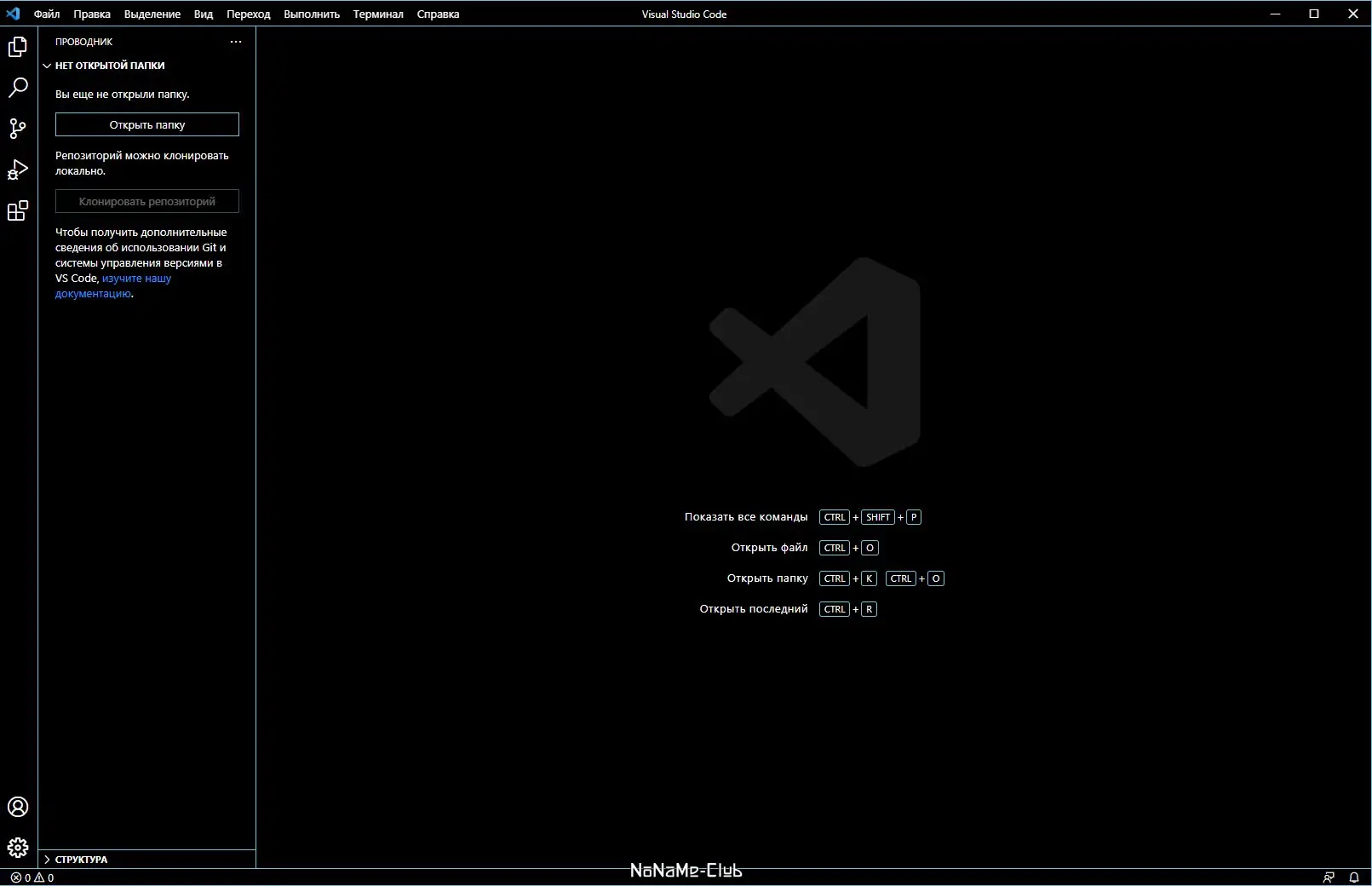Click the Клонировать репозиторий button
The image size is (1372, 886).
[x=147, y=201]
